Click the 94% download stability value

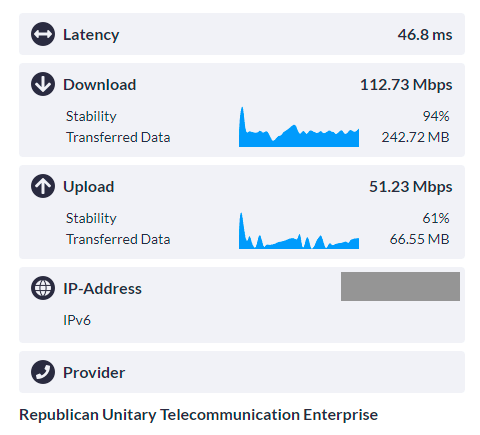(436, 116)
